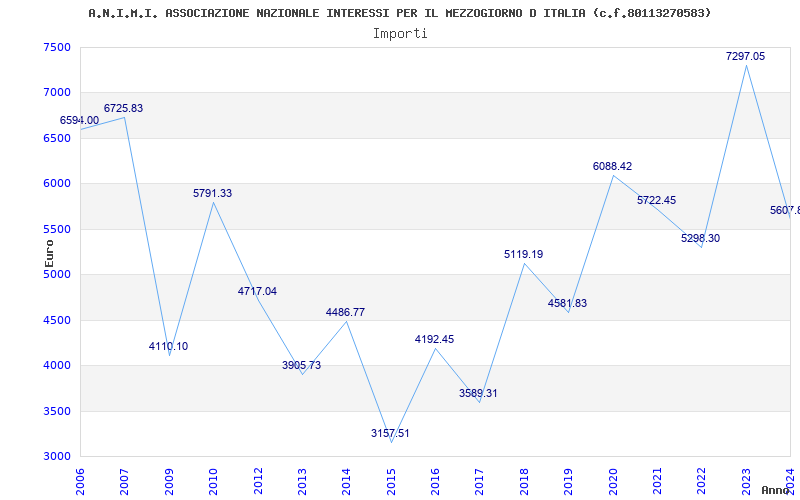Click the x-axis year label 2013
800x500 pixels.
click(302, 481)
